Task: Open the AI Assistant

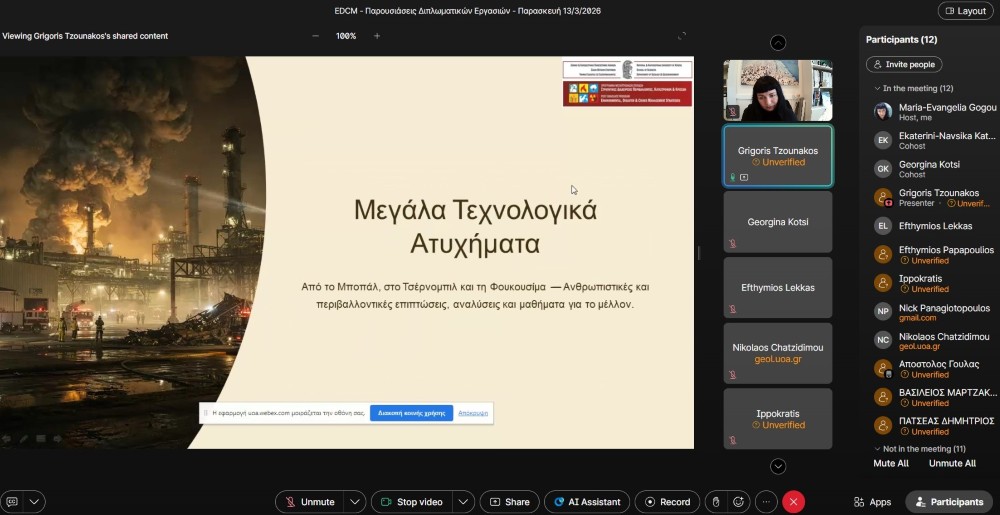Action: pos(586,502)
